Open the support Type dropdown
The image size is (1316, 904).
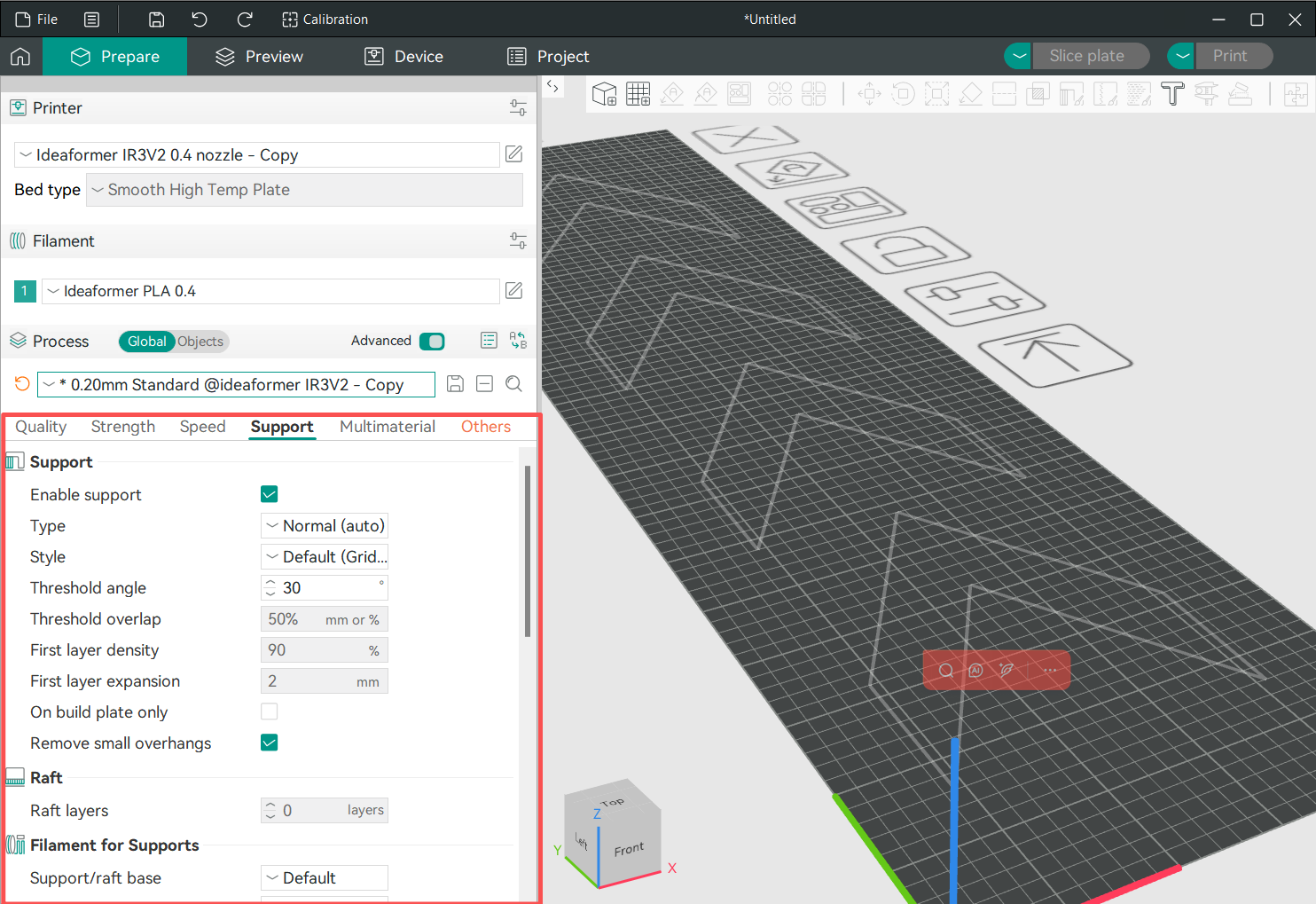(325, 526)
